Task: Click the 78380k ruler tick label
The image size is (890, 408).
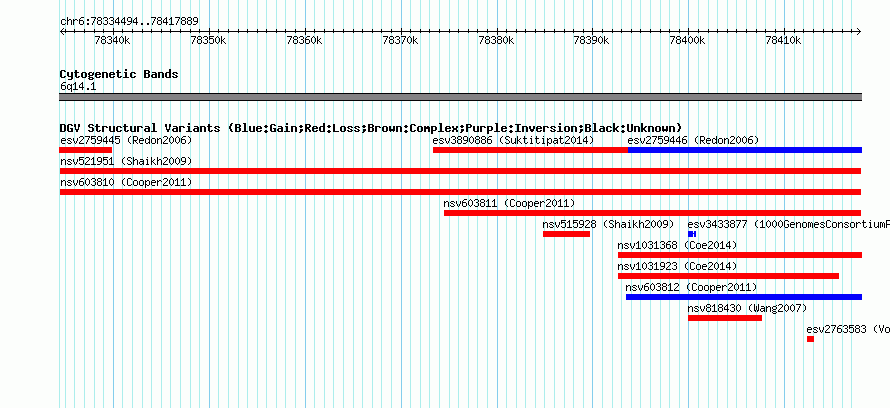Action: tap(497, 40)
